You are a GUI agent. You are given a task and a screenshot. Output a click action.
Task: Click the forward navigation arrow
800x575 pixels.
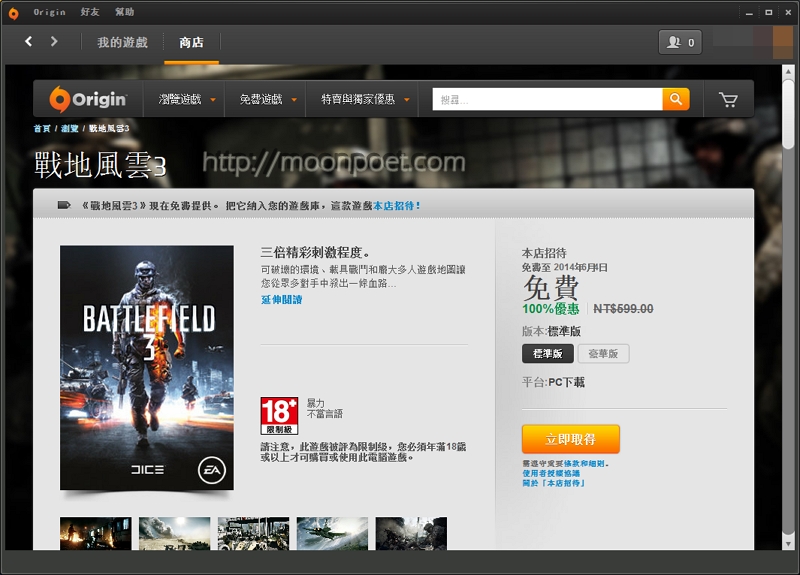coord(54,41)
